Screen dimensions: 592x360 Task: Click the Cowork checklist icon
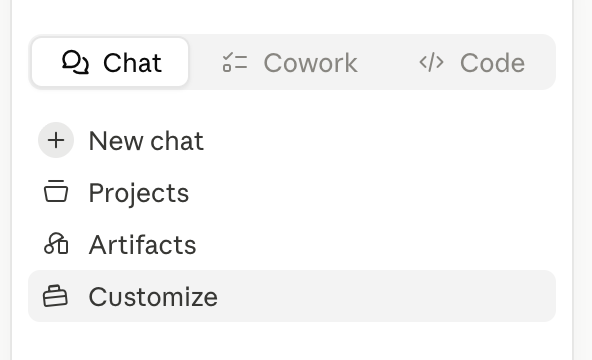tap(235, 62)
